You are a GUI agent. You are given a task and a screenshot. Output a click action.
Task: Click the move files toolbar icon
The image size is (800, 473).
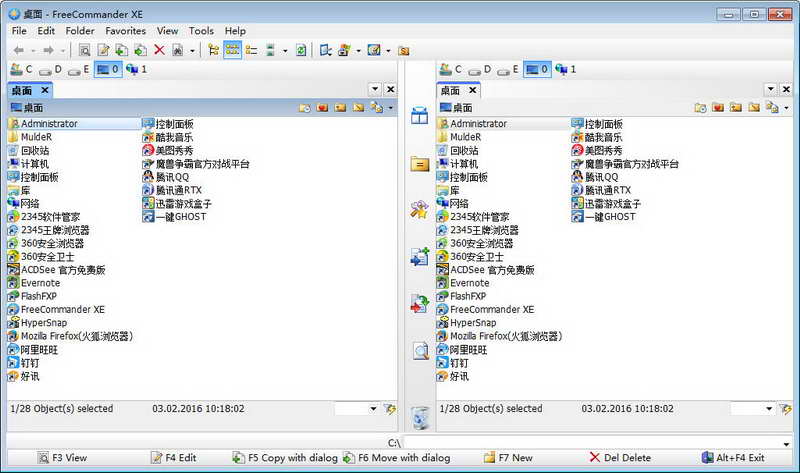pyautogui.click(x=140, y=50)
